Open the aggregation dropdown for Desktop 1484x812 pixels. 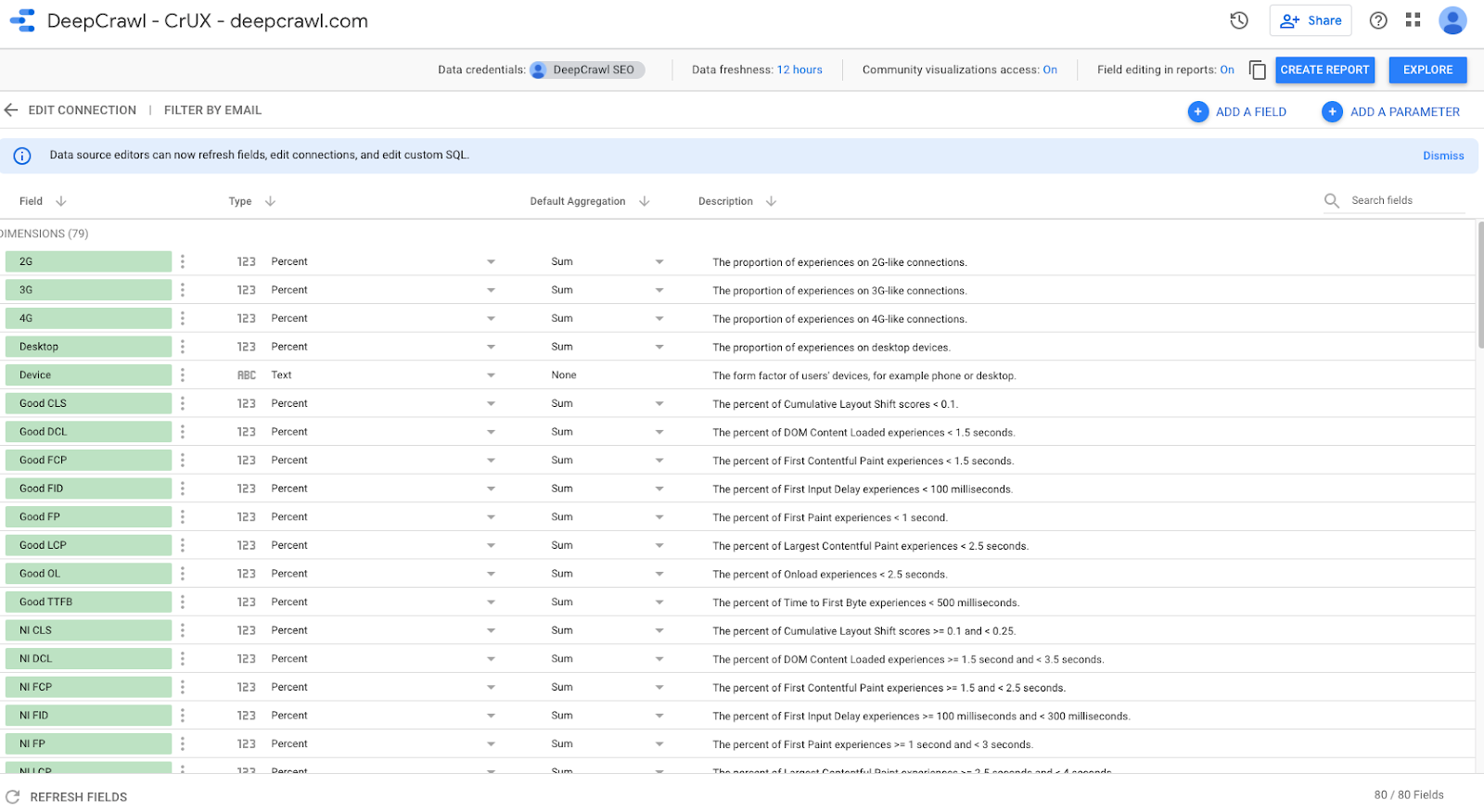[x=659, y=347]
